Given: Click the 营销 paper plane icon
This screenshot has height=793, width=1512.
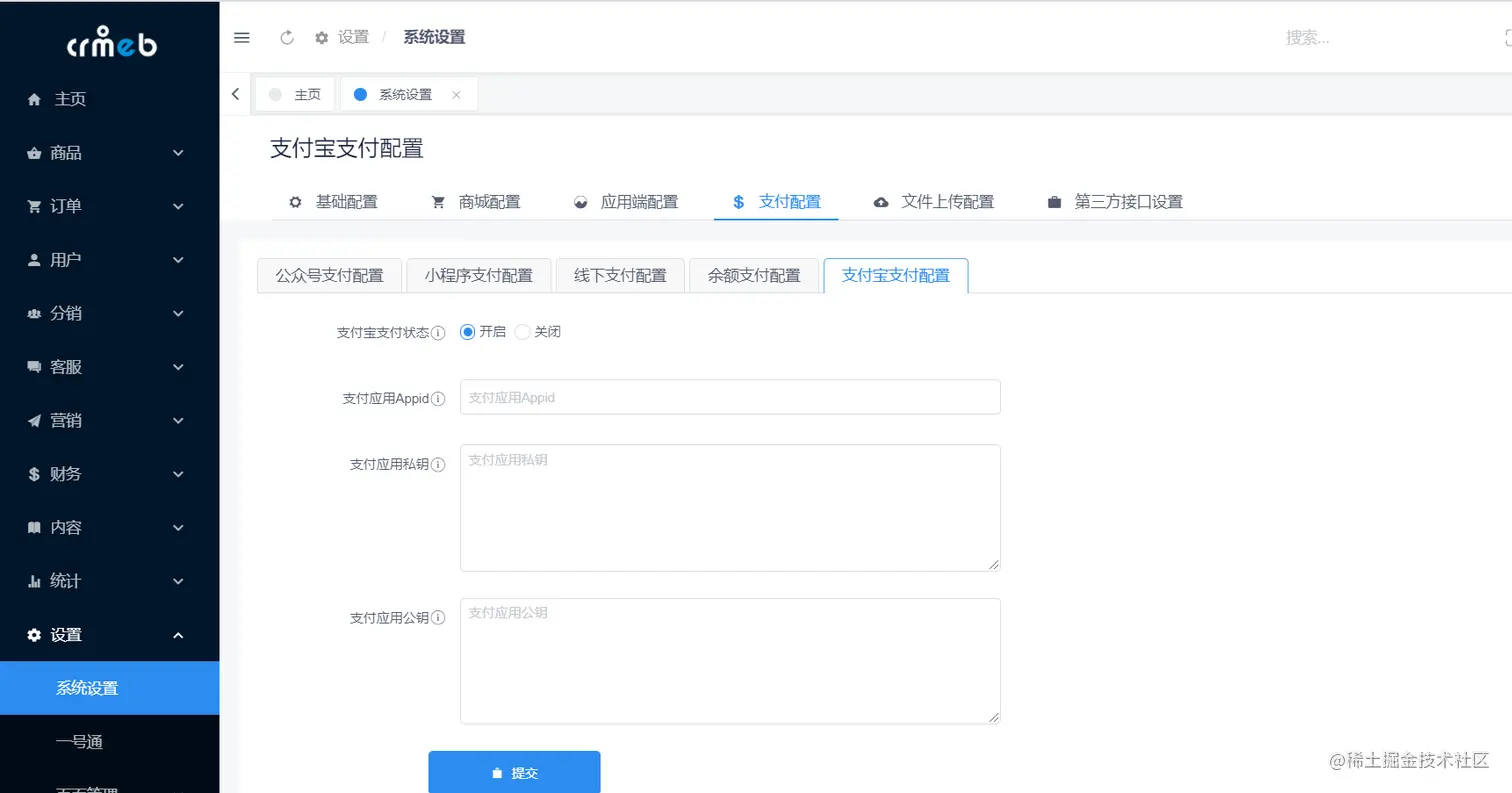Looking at the screenshot, I should (x=34, y=421).
